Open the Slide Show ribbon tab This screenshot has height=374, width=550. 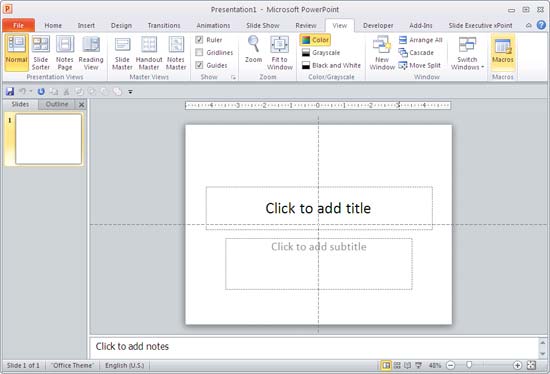coord(263,26)
